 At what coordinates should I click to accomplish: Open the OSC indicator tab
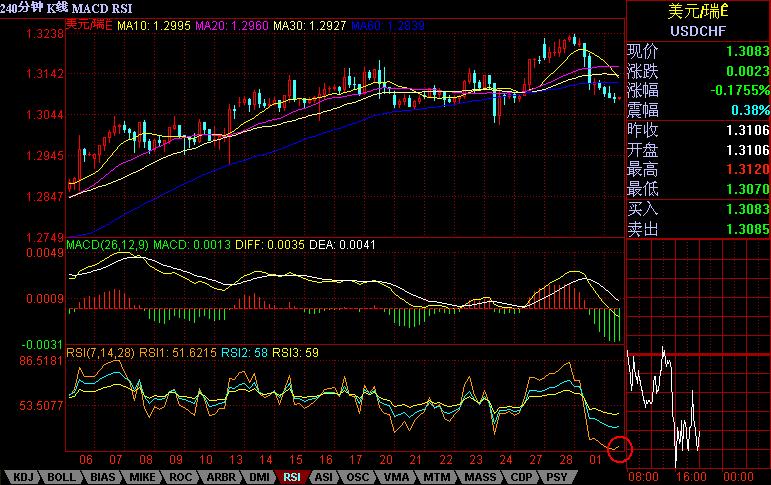point(357,477)
